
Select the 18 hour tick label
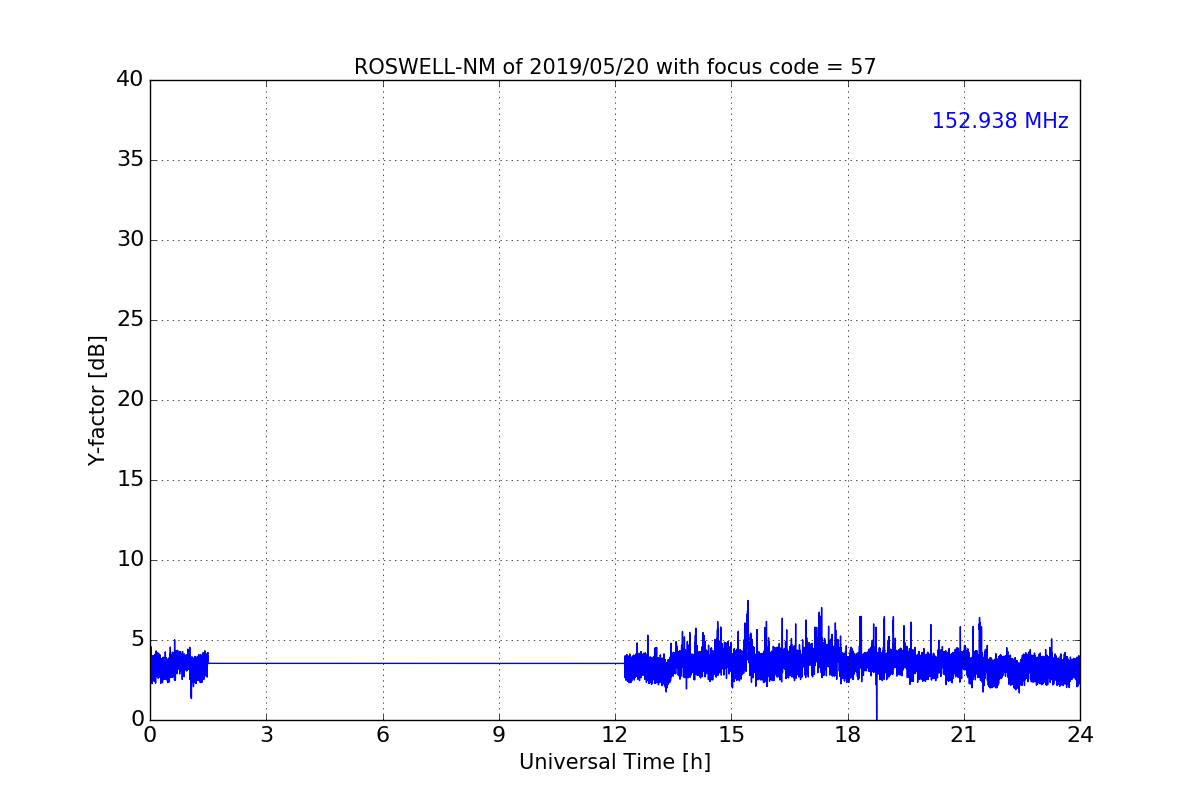847,736
